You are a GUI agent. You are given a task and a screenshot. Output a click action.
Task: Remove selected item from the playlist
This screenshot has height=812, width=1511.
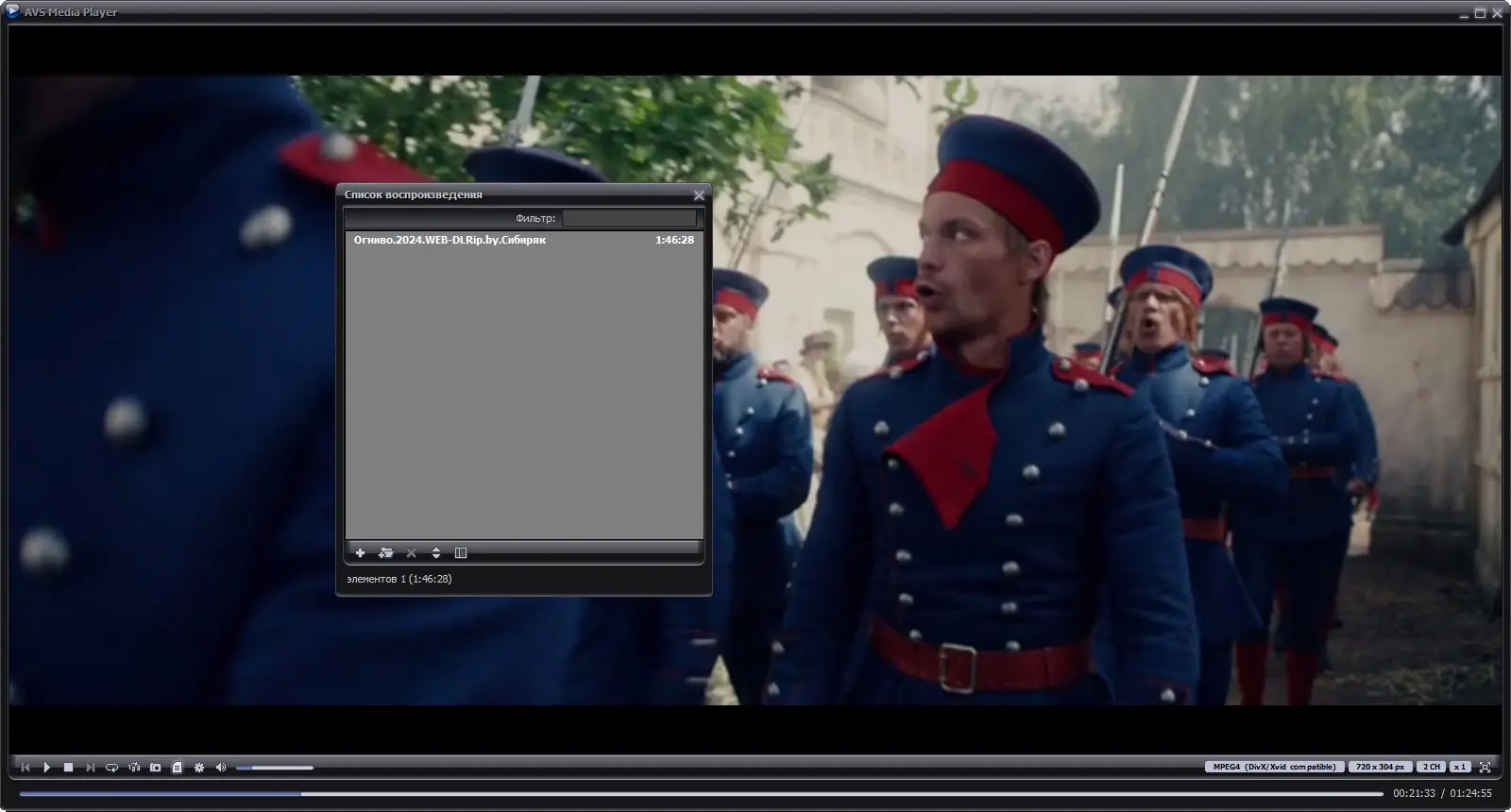(x=411, y=552)
